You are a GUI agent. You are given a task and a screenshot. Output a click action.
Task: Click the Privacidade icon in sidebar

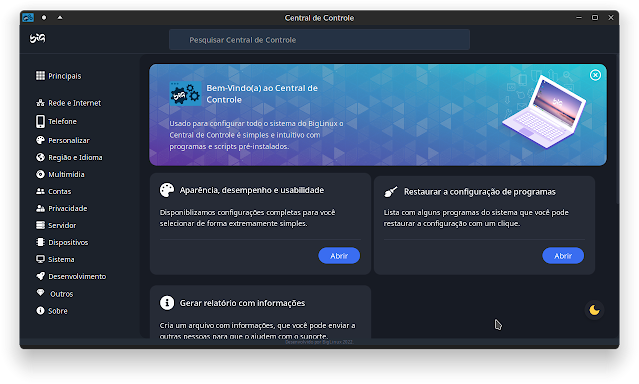(x=40, y=208)
